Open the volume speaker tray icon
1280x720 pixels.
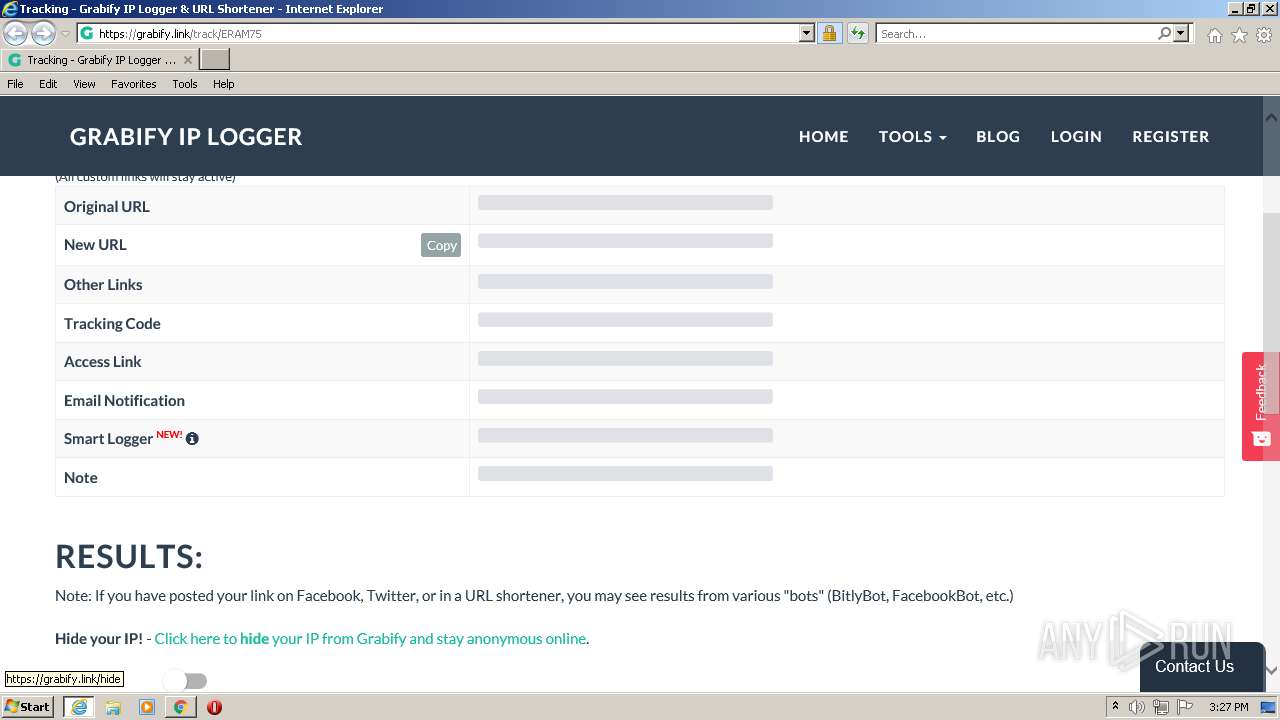click(1137, 707)
